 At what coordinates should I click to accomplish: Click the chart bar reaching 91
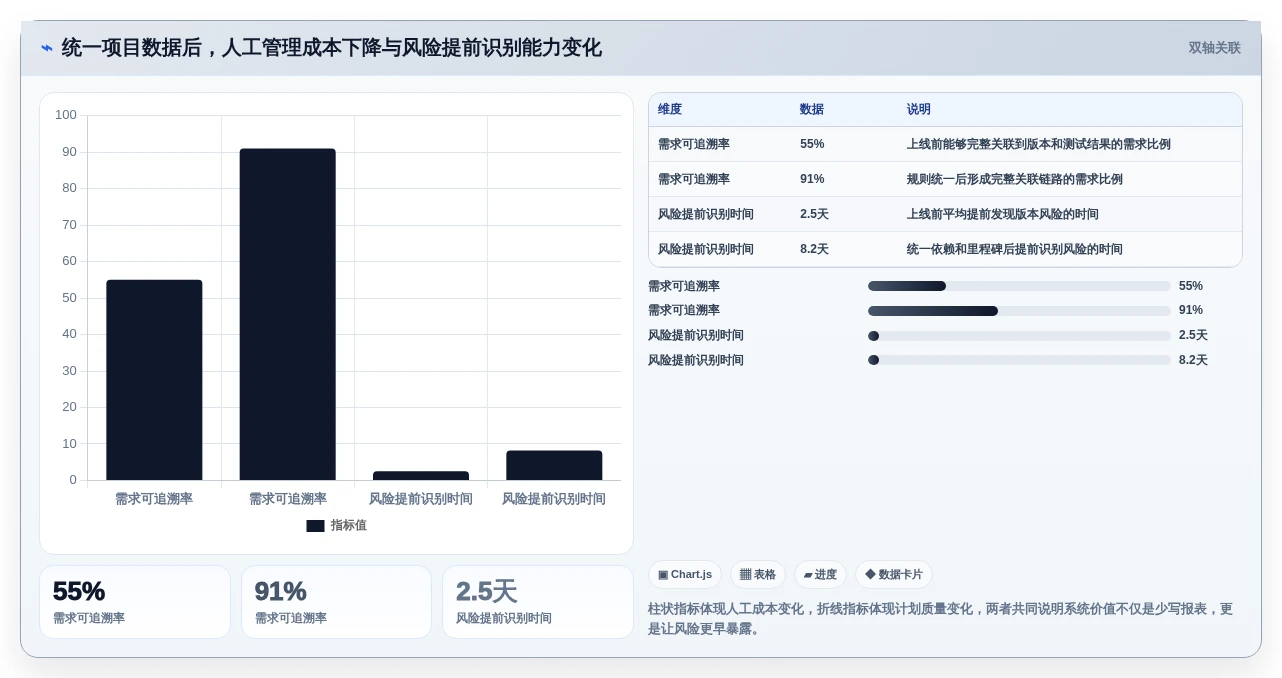click(288, 314)
